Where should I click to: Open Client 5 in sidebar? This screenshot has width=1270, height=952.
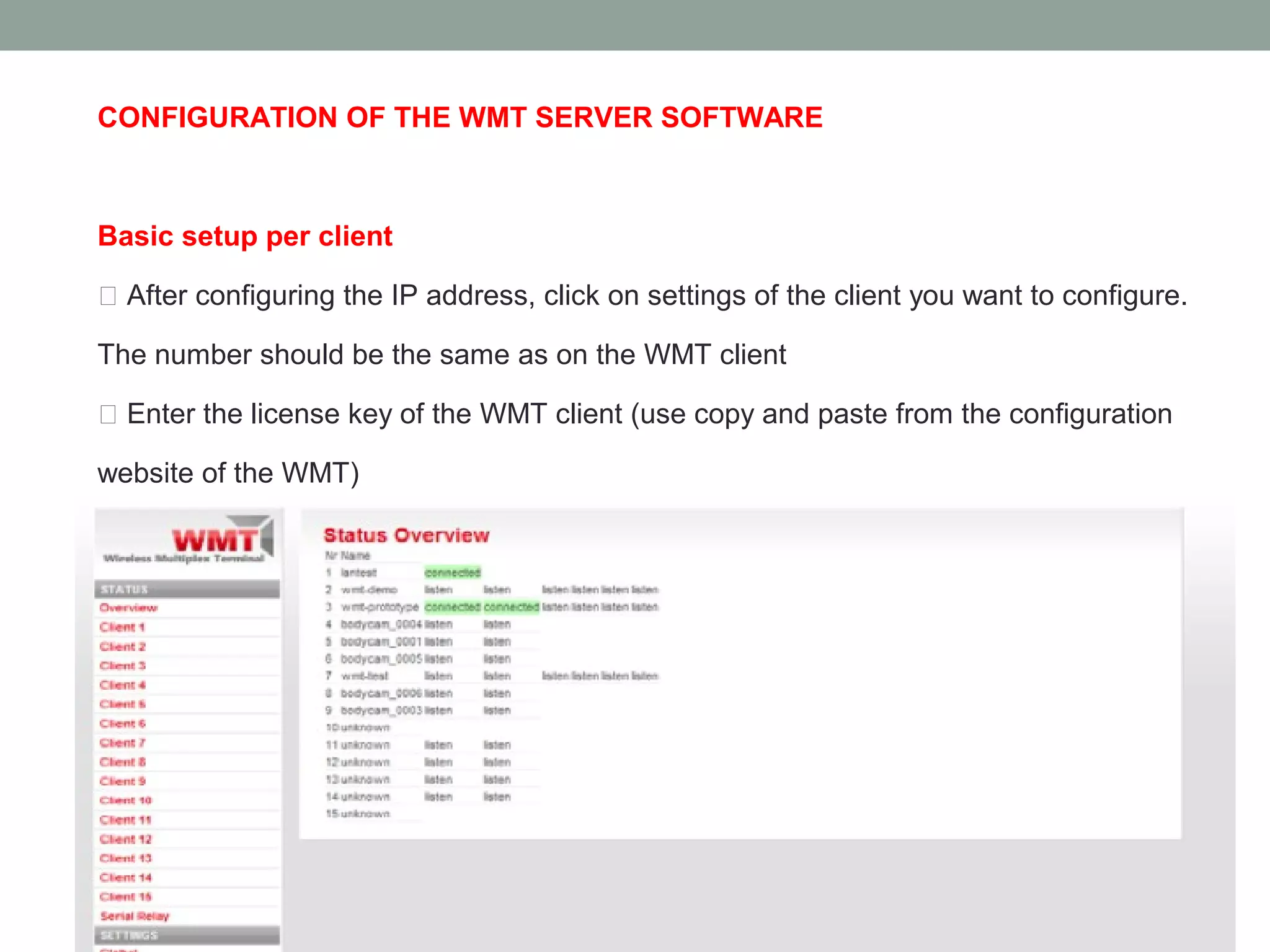tap(122, 703)
